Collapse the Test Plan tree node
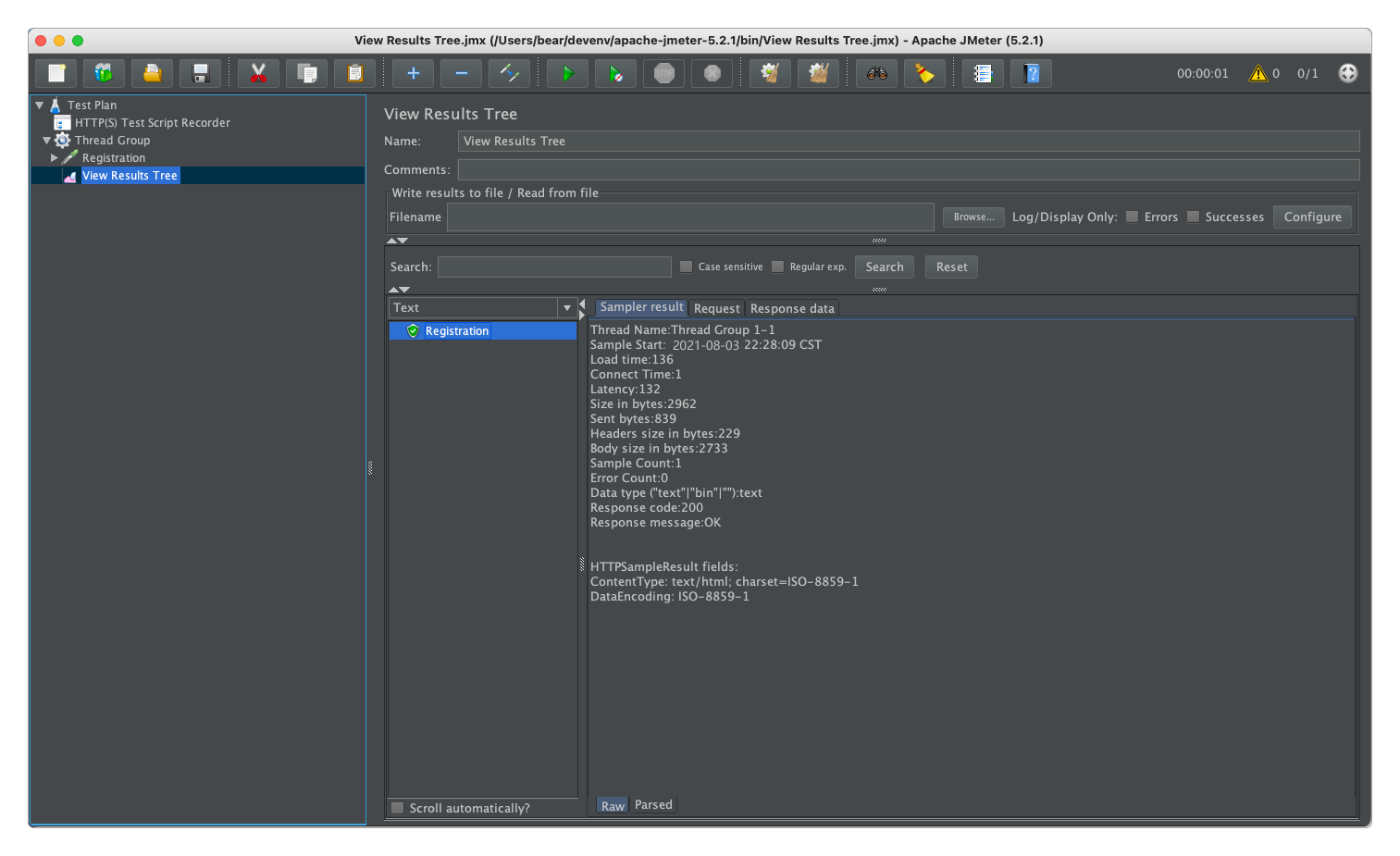The height and width of the screenshot is (856, 1400). point(40,105)
